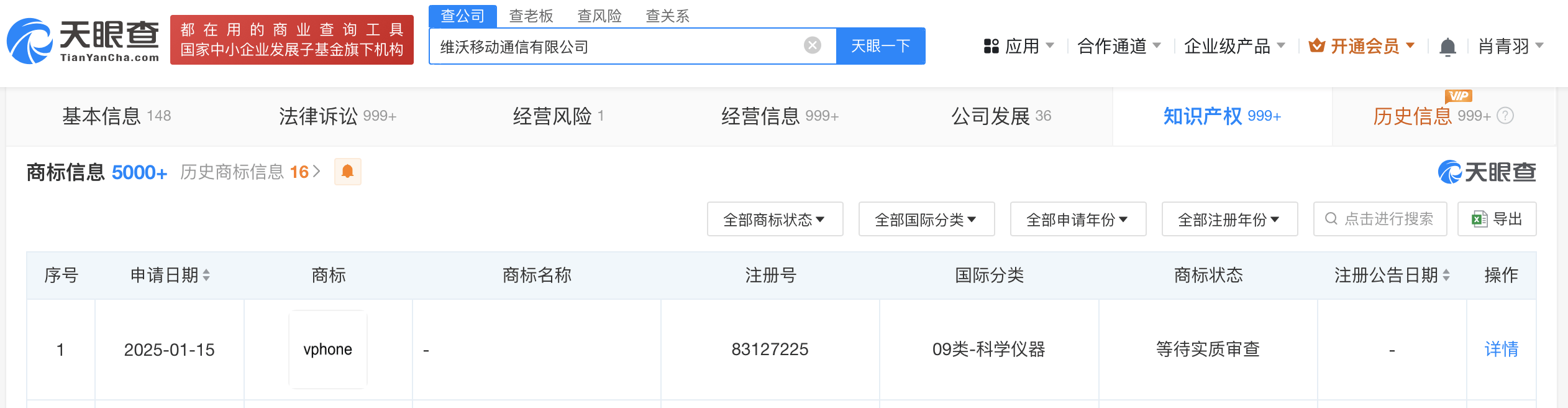This screenshot has width=1568, height=408.
Task: Click the 应用 grid icon
Action: pos(991,46)
